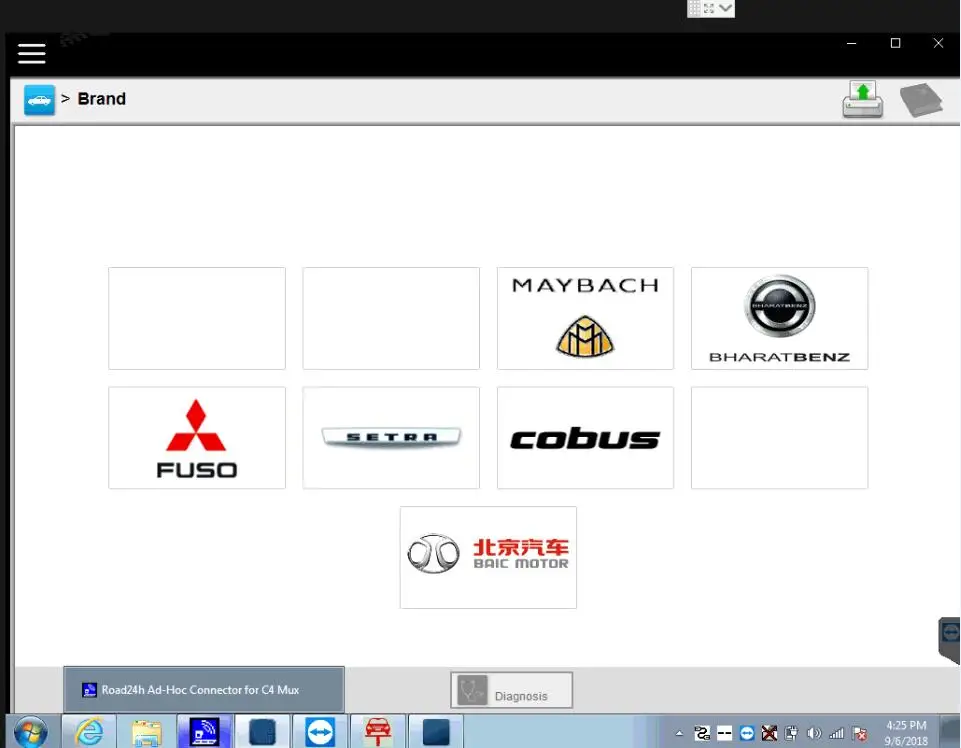Open the gray book manual icon
The width and height of the screenshot is (961, 748).
921,100
